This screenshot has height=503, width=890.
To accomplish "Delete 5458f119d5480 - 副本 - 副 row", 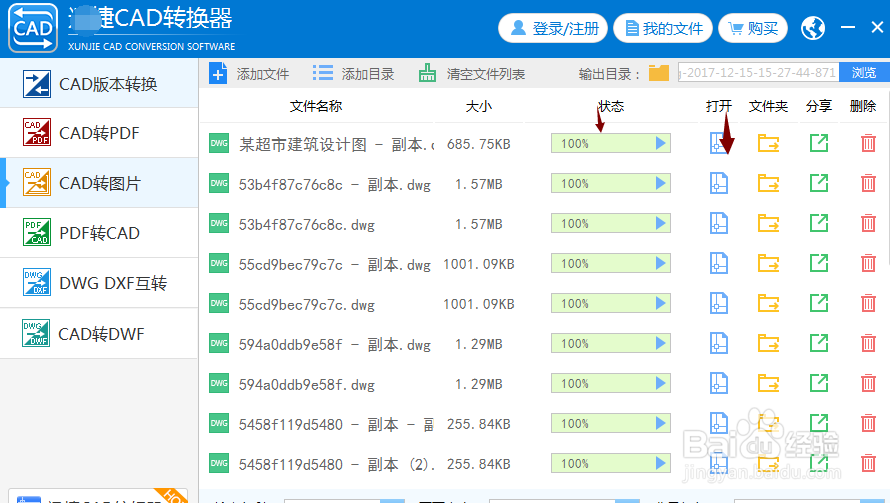I will [x=868, y=424].
